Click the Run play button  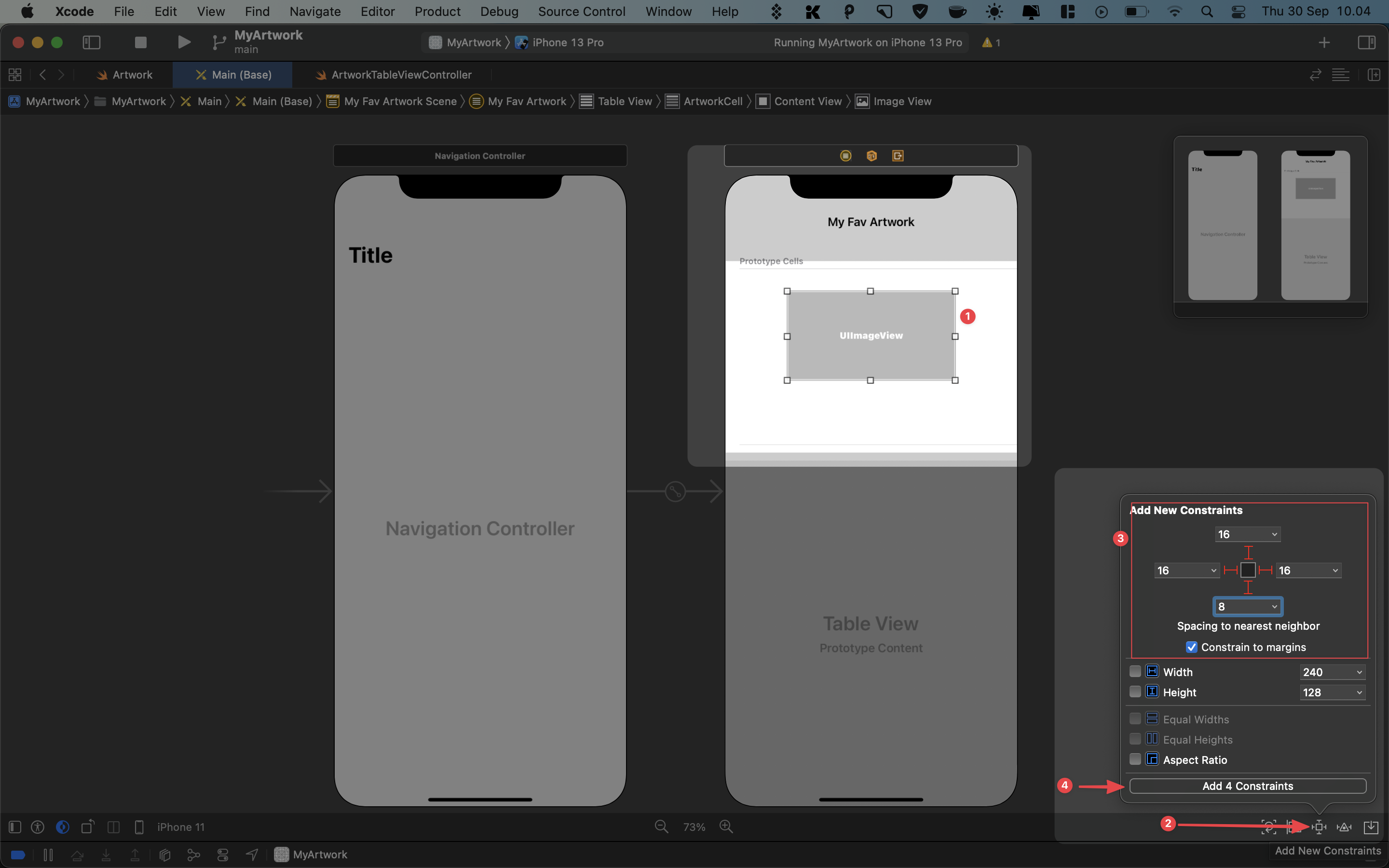click(184, 42)
